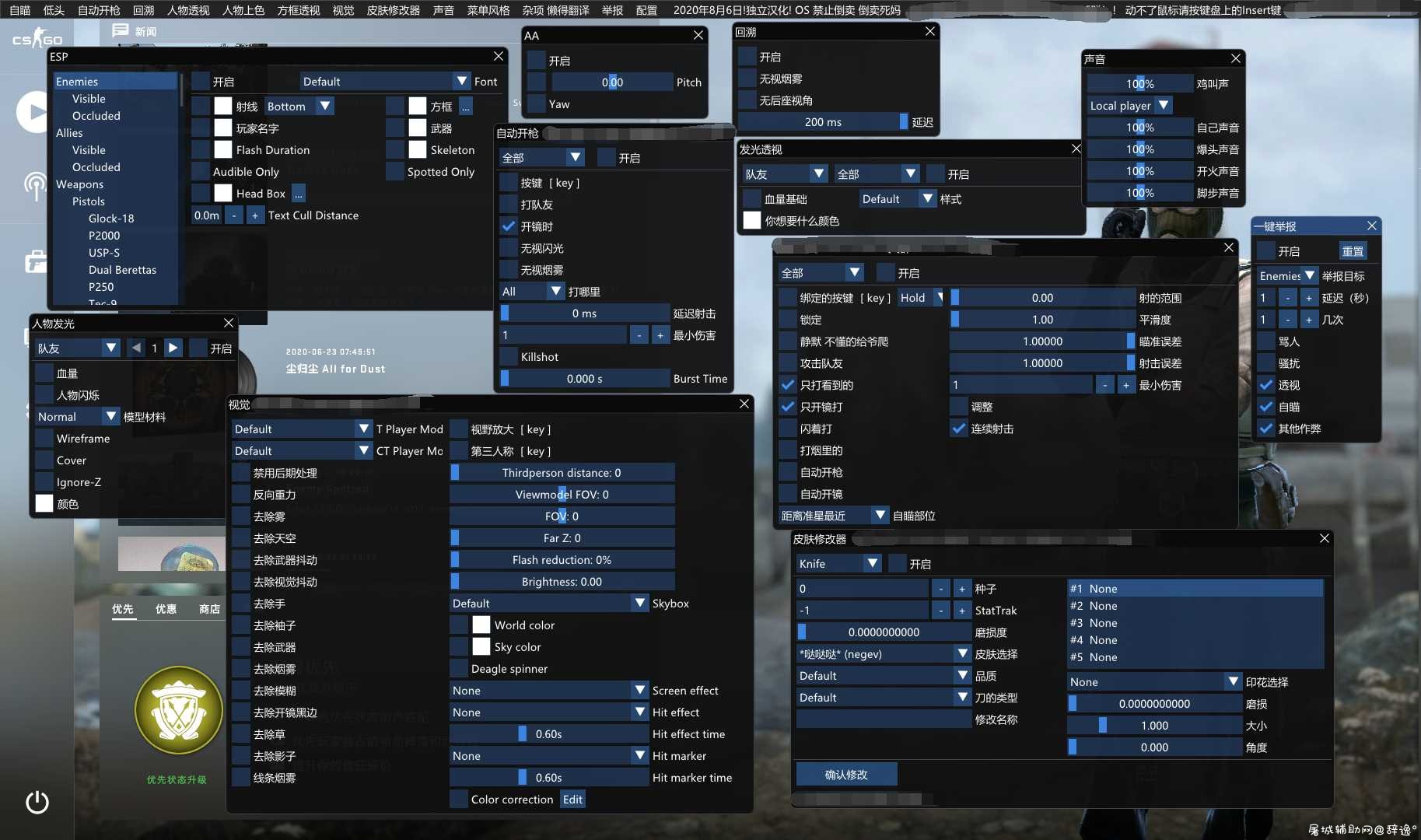The height and width of the screenshot is (840, 1421).
Task: Click 修改名称 input field
Action: [x=884, y=719]
